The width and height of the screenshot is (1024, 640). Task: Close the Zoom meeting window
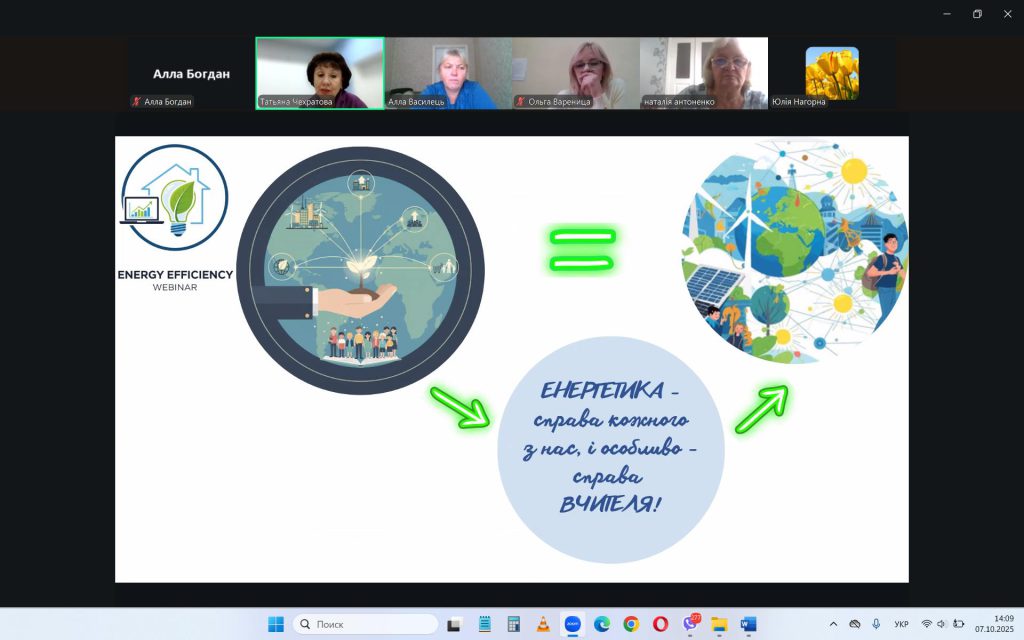point(1007,14)
